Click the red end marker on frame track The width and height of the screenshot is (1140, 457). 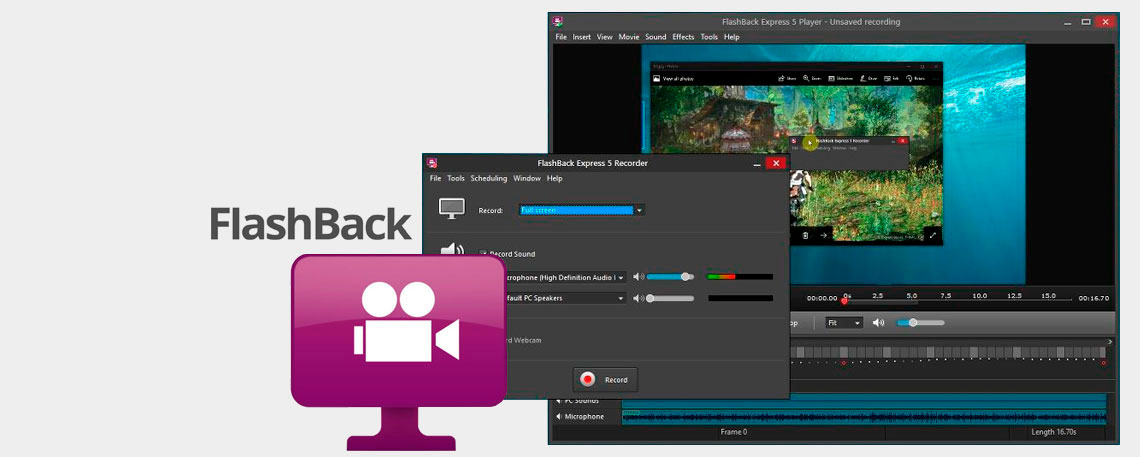tap(1103, 363)
